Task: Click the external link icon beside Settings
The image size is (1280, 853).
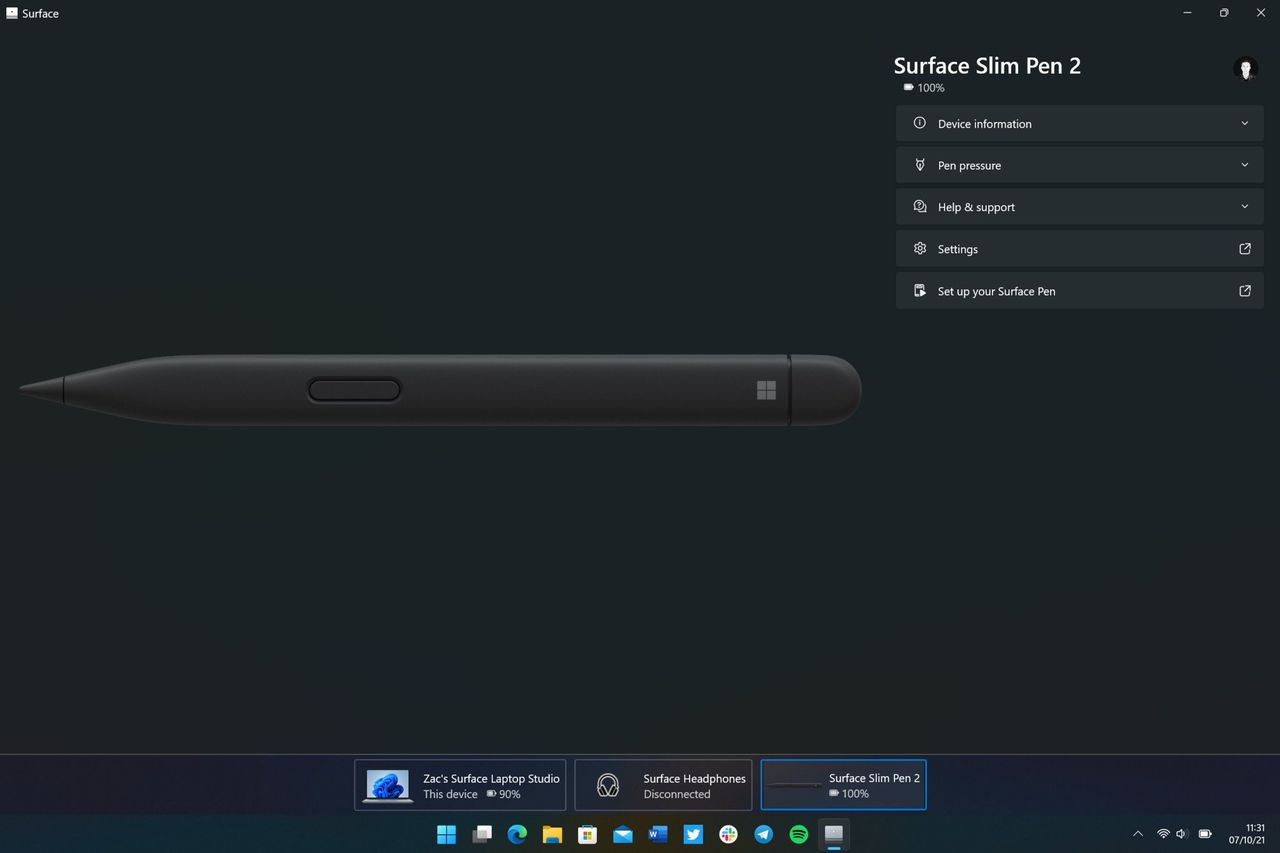Action: click(x=1245, y=249)
